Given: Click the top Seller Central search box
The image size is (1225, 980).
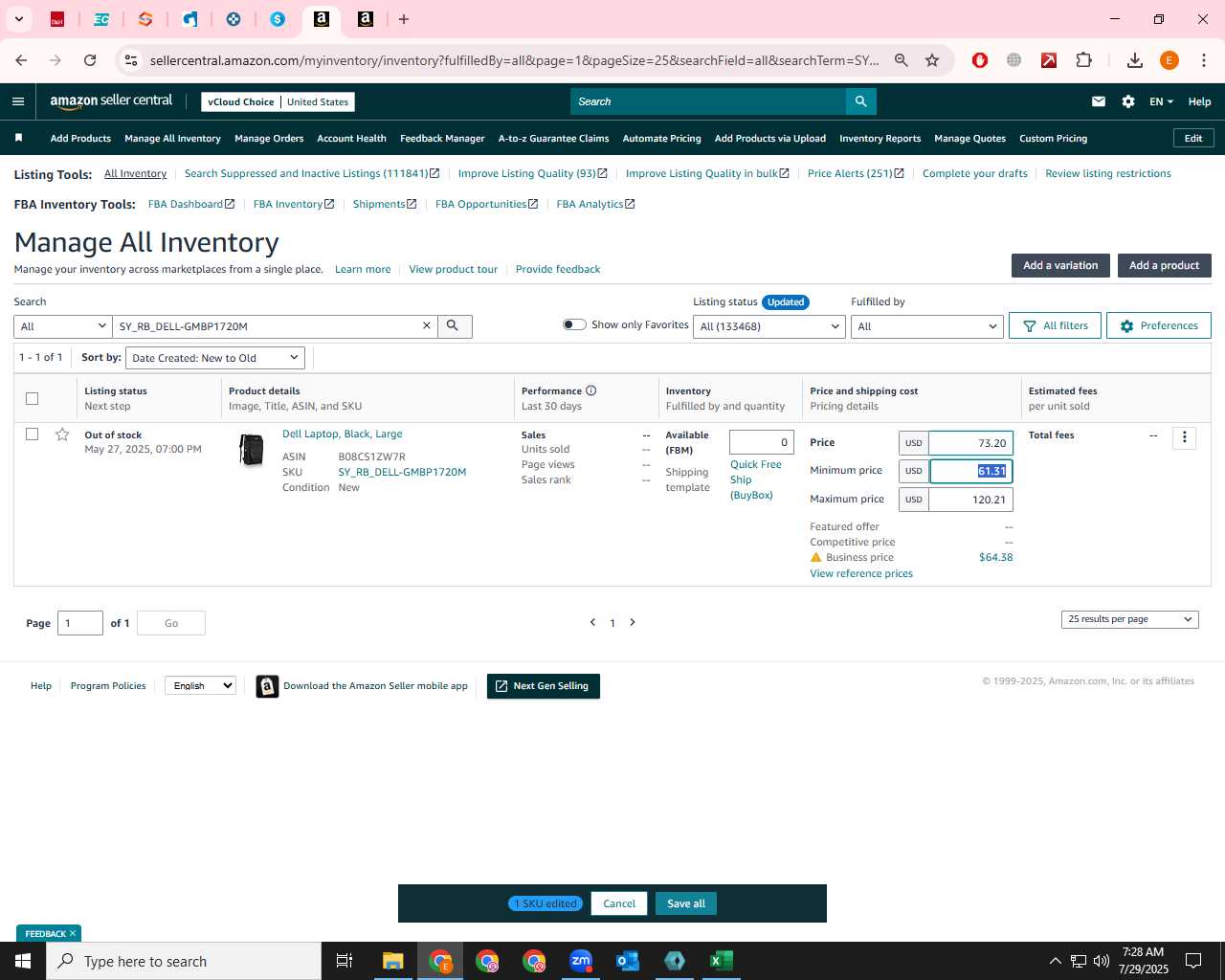Looking at the screenshot, I should point(707,101).
